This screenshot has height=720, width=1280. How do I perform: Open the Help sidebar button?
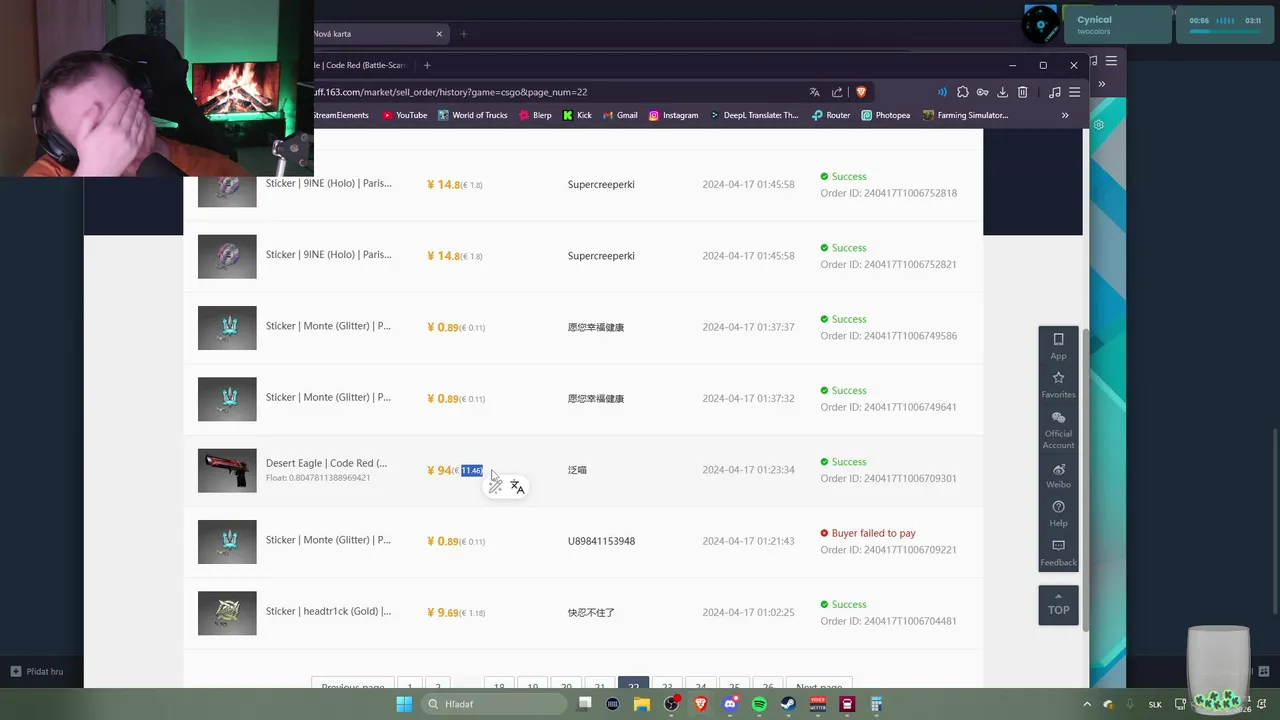click(x=1058, y=513)
